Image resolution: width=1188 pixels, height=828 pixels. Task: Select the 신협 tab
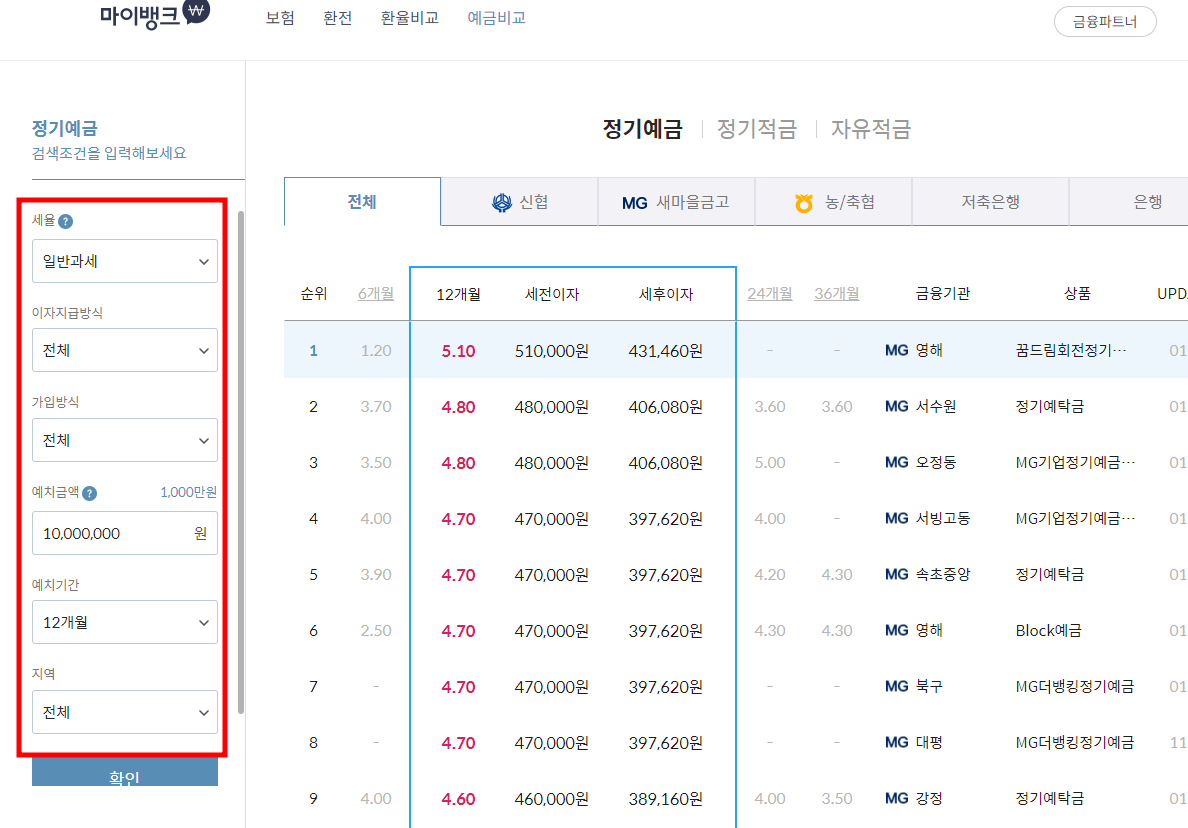click(519, 202)
